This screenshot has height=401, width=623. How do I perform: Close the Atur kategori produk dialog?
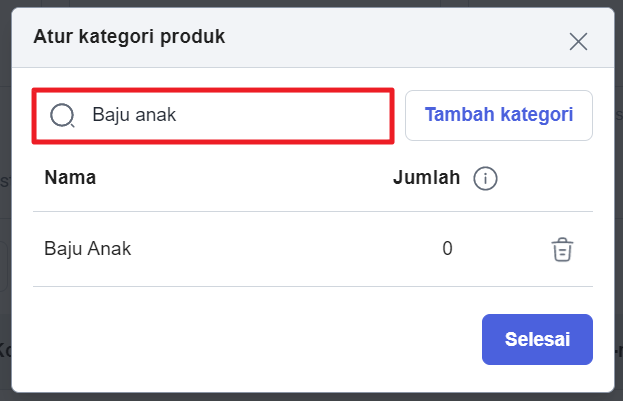click(578, 41)
